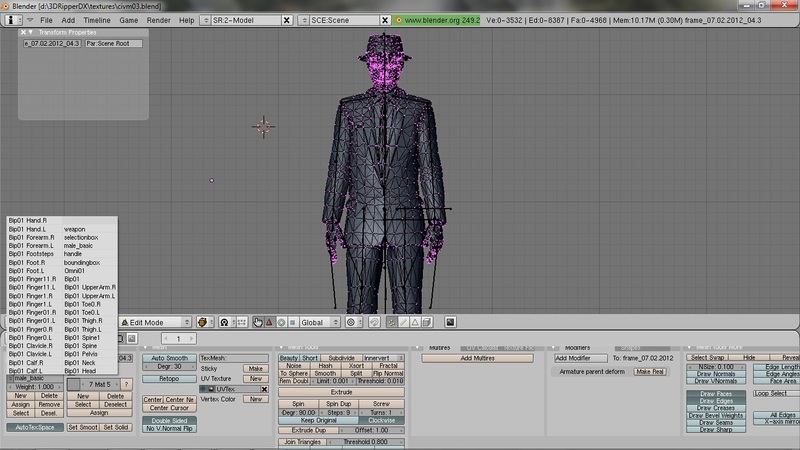Close the Transform Properties panel with X
Screen dimensions: 800x450
[23, 32]
